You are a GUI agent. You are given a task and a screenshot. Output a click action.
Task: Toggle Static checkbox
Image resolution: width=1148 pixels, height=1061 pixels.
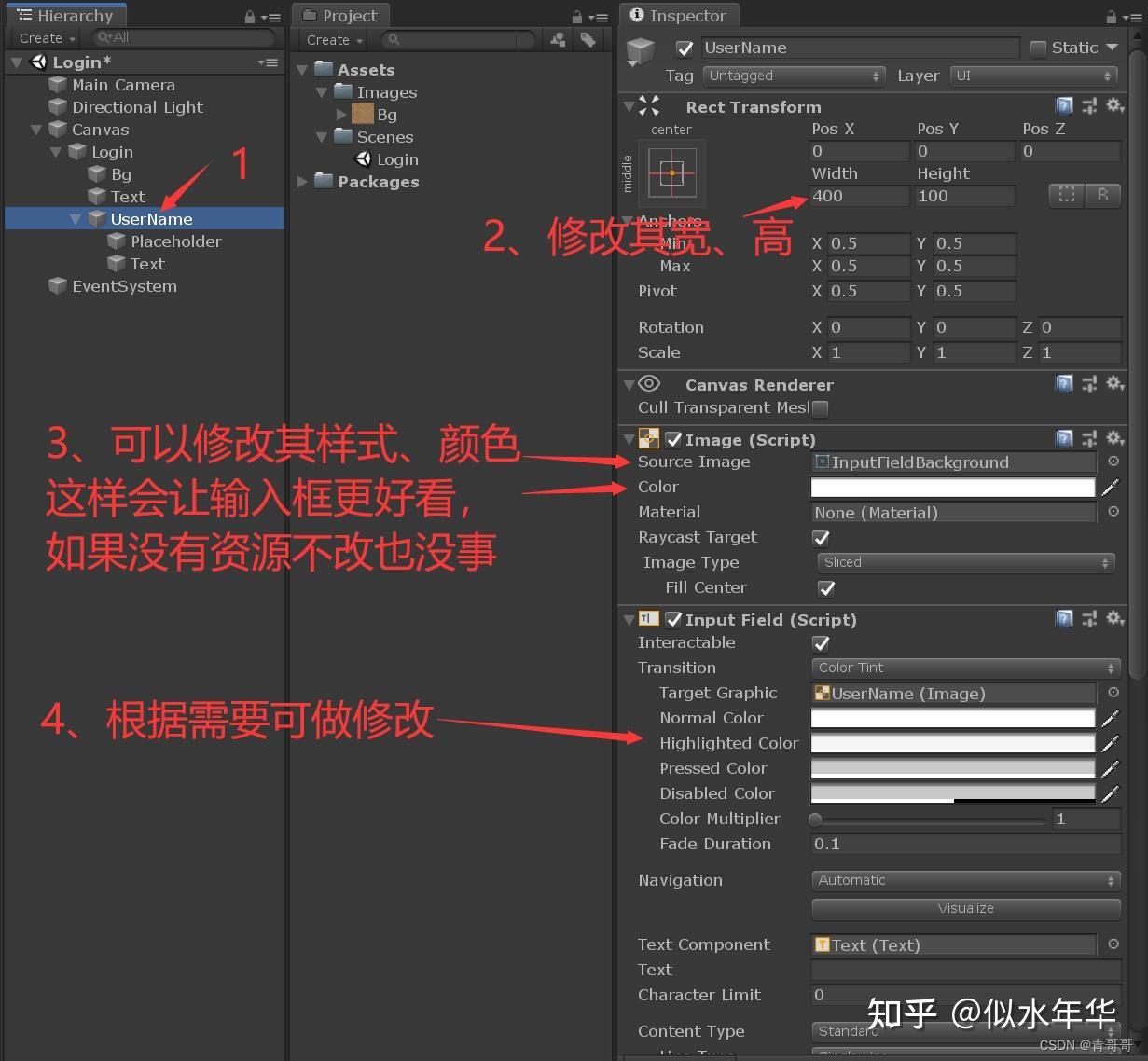pos(1038,48)
